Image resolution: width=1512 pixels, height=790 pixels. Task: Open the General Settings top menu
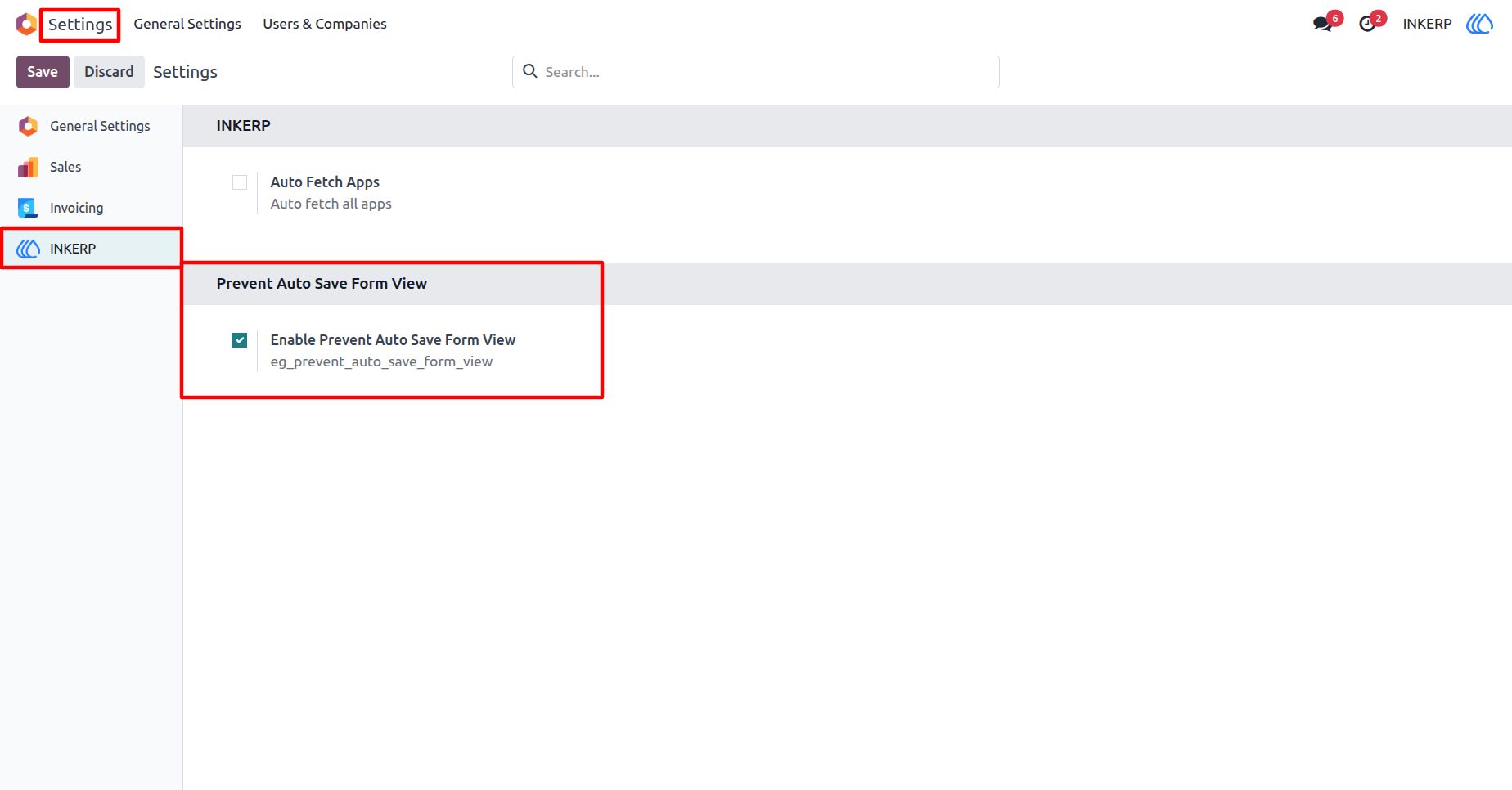(x=187, y=24)
